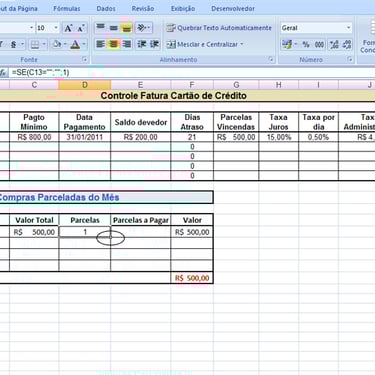
Task: Increase the cell indent
Action: click(x=154, y=44)
